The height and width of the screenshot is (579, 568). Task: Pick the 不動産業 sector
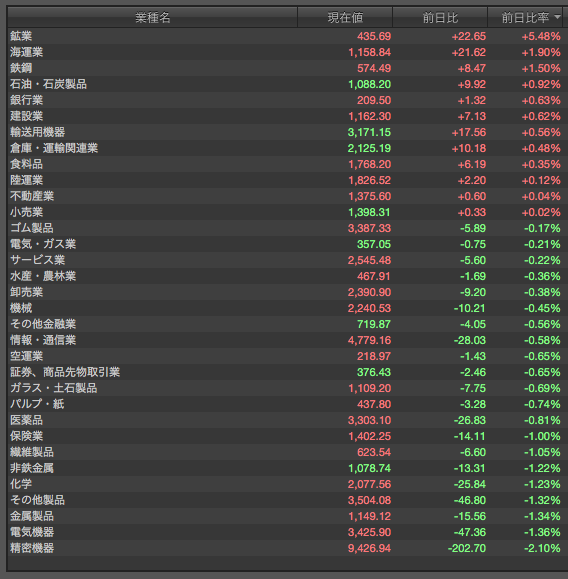pyautogui.click(x=32, y=196)
